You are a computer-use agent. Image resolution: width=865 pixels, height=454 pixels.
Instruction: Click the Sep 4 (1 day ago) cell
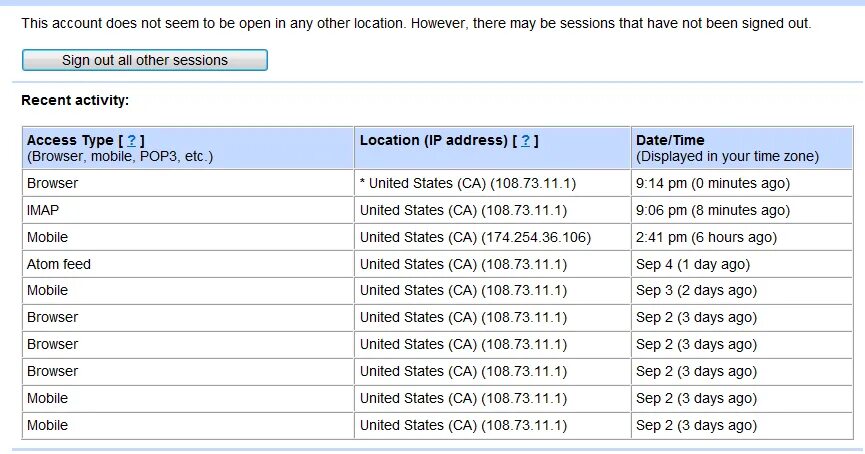(692, 264)
